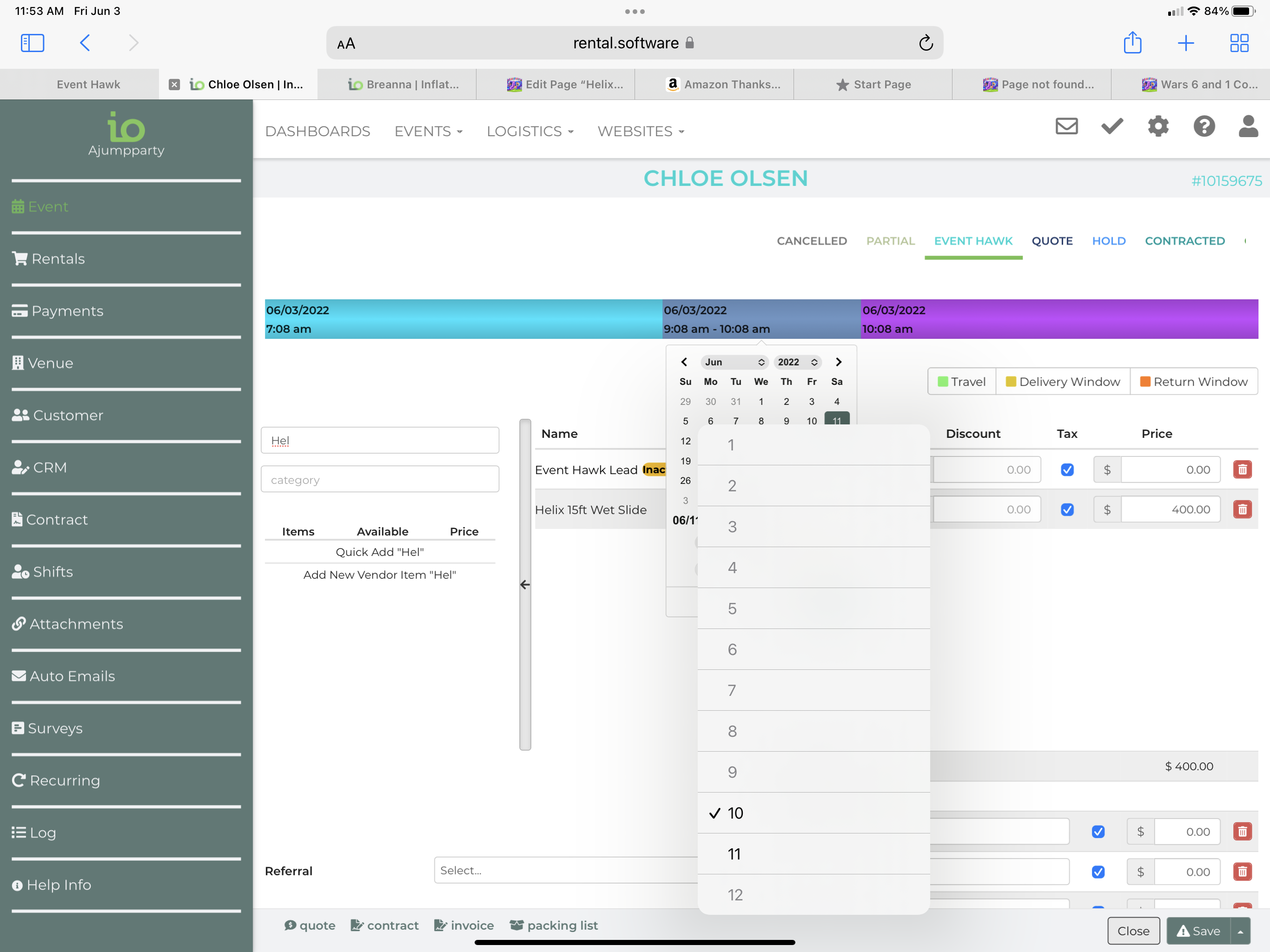Toggle tax checkbox for Helix Wet Slide
This screenshot has height=952, width=1270.
tap(1067, 509)
